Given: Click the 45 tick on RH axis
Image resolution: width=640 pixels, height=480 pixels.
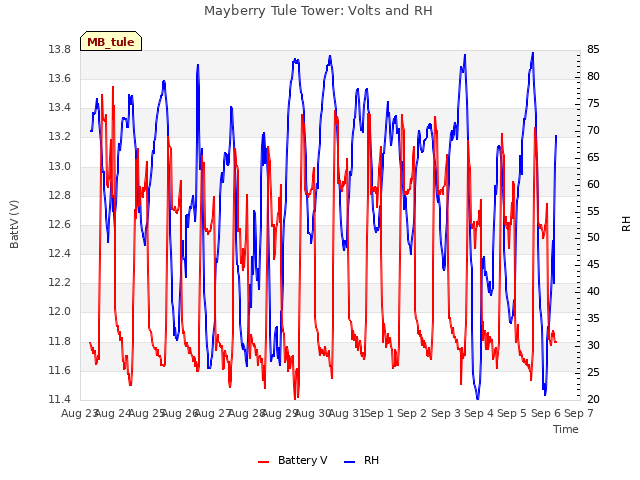Looking at the screenshot, I should 593,264.
